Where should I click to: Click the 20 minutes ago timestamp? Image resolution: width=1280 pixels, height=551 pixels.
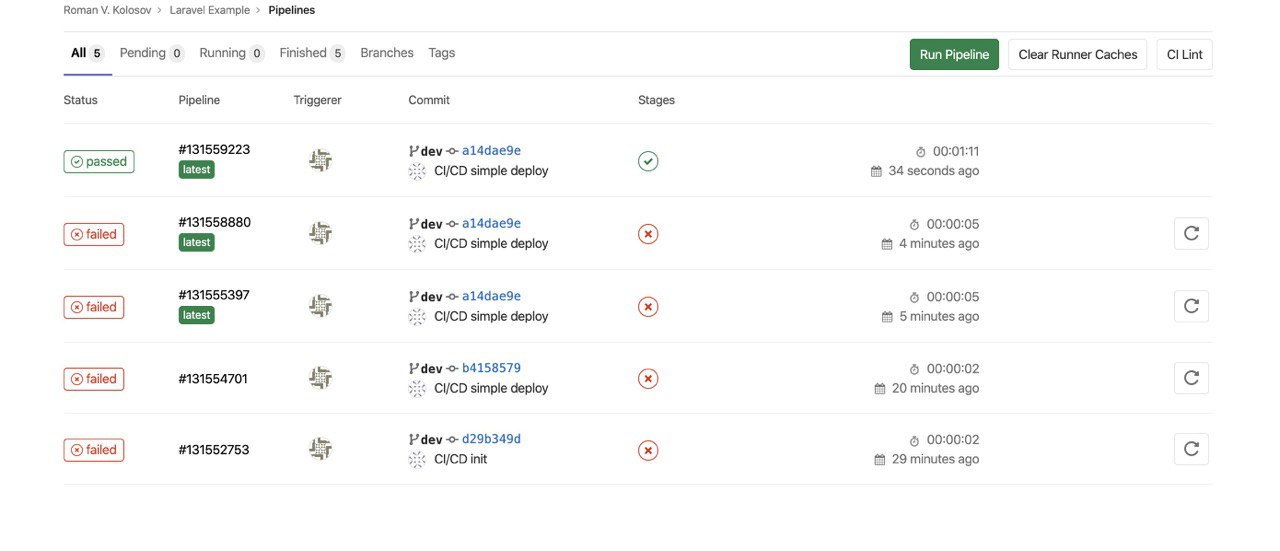(x=935, y=388)
